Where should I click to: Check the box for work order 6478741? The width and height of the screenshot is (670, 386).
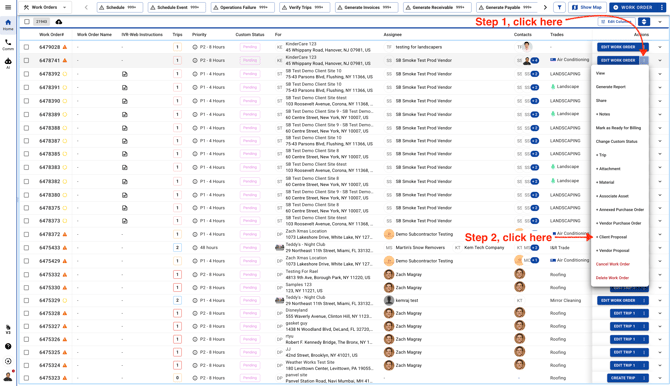tap(26, 60)
